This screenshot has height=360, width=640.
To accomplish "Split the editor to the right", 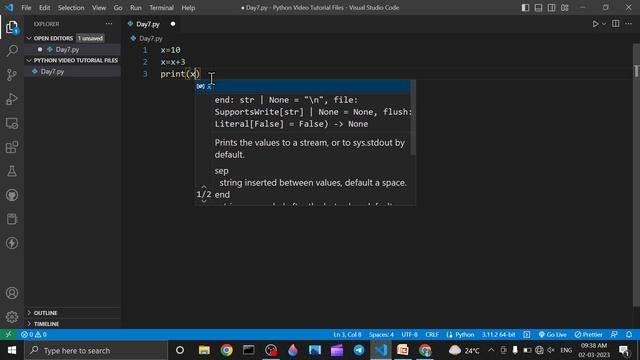I will pyautogui.click(x=616, y=24).
